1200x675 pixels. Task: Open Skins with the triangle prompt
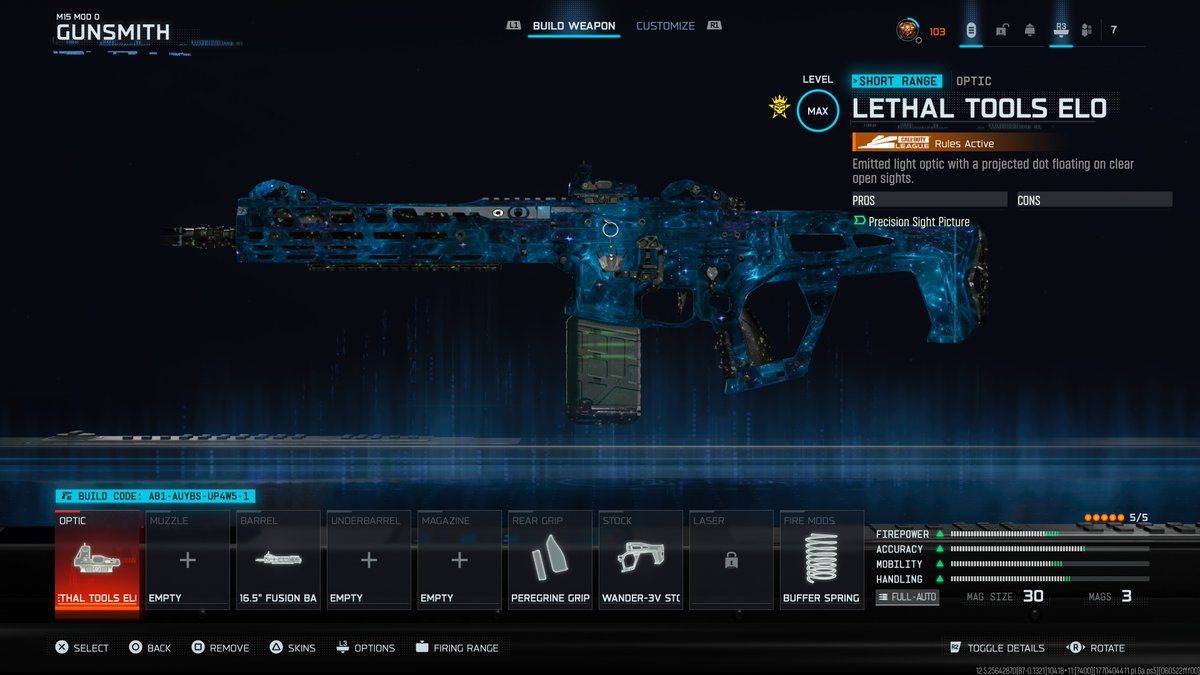(291, 648)
